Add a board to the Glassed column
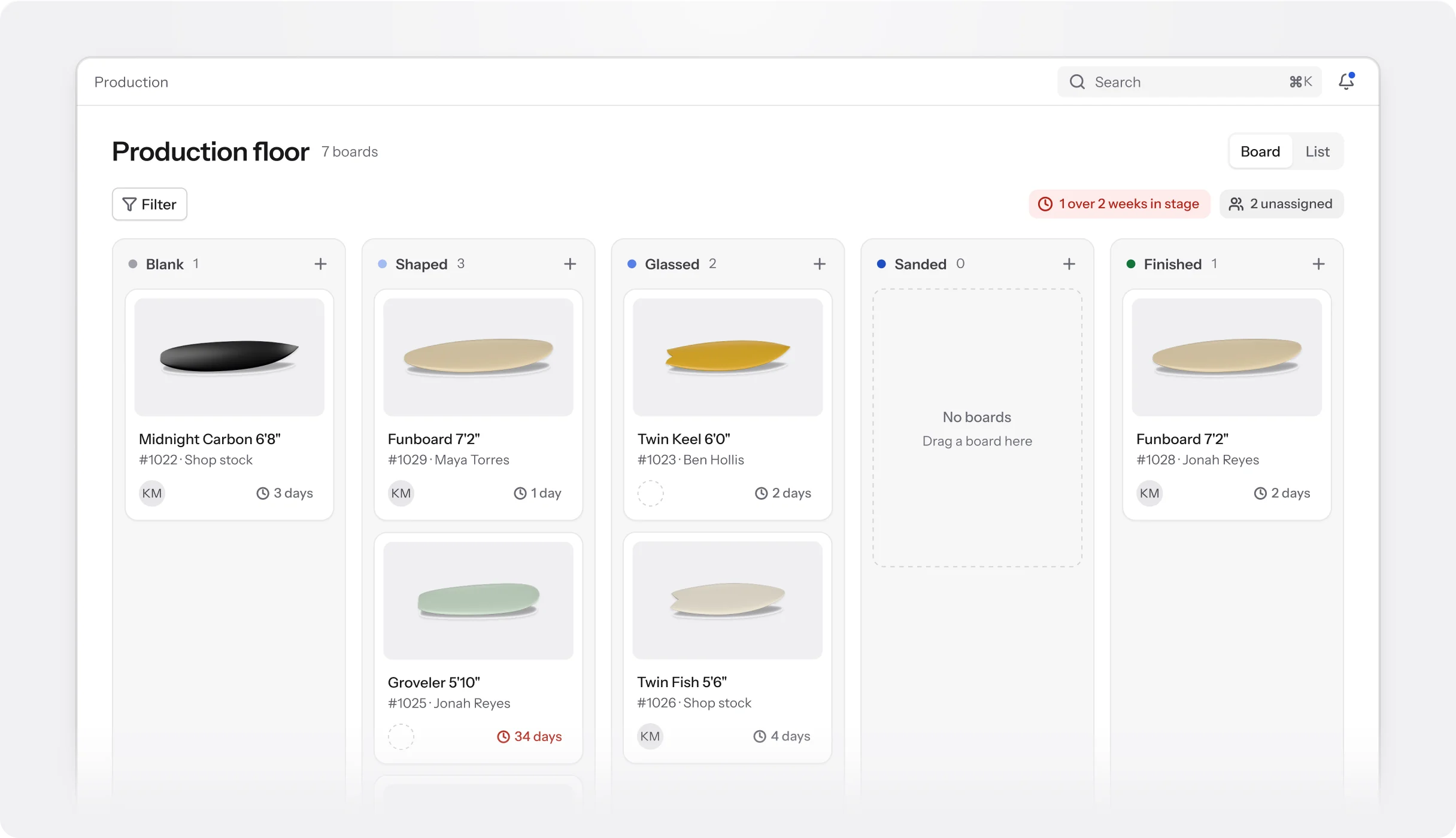The height and width of the screenshot is (838, 1456). click(x=820, y=264)
